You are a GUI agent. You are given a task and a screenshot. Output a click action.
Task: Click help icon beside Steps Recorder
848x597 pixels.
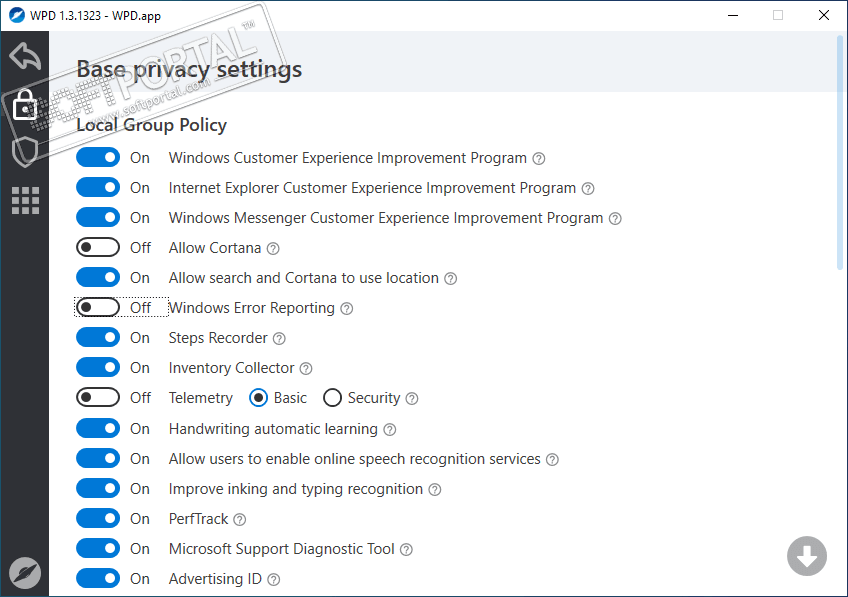280,339
